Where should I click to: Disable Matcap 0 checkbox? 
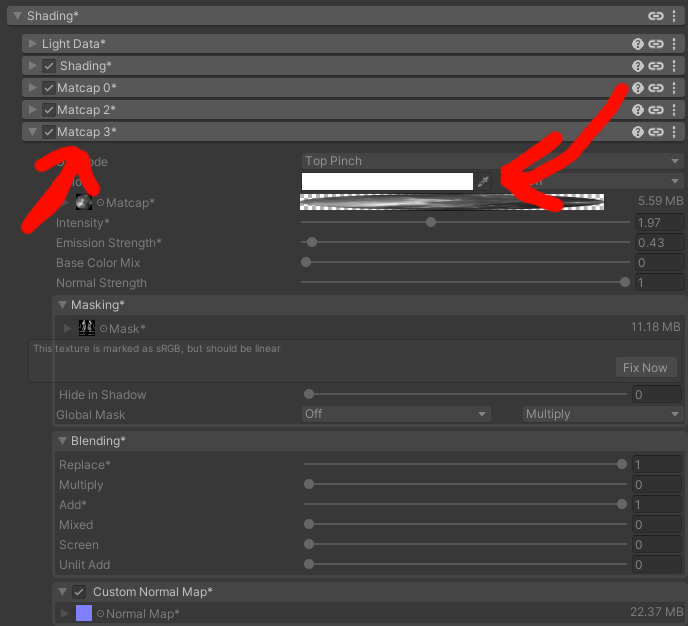pyautogui.click(x=49, y=88)
